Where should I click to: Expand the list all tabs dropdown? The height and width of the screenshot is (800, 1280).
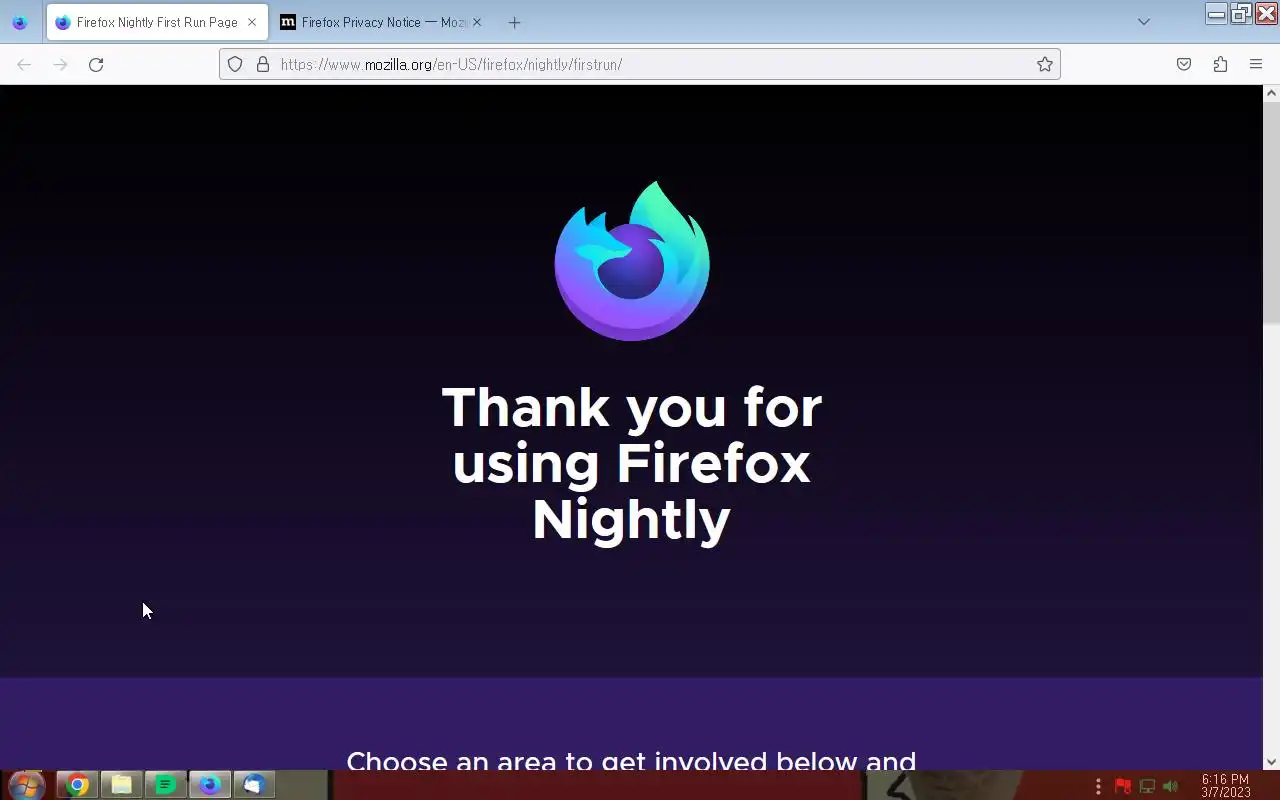coord(1144,22)
